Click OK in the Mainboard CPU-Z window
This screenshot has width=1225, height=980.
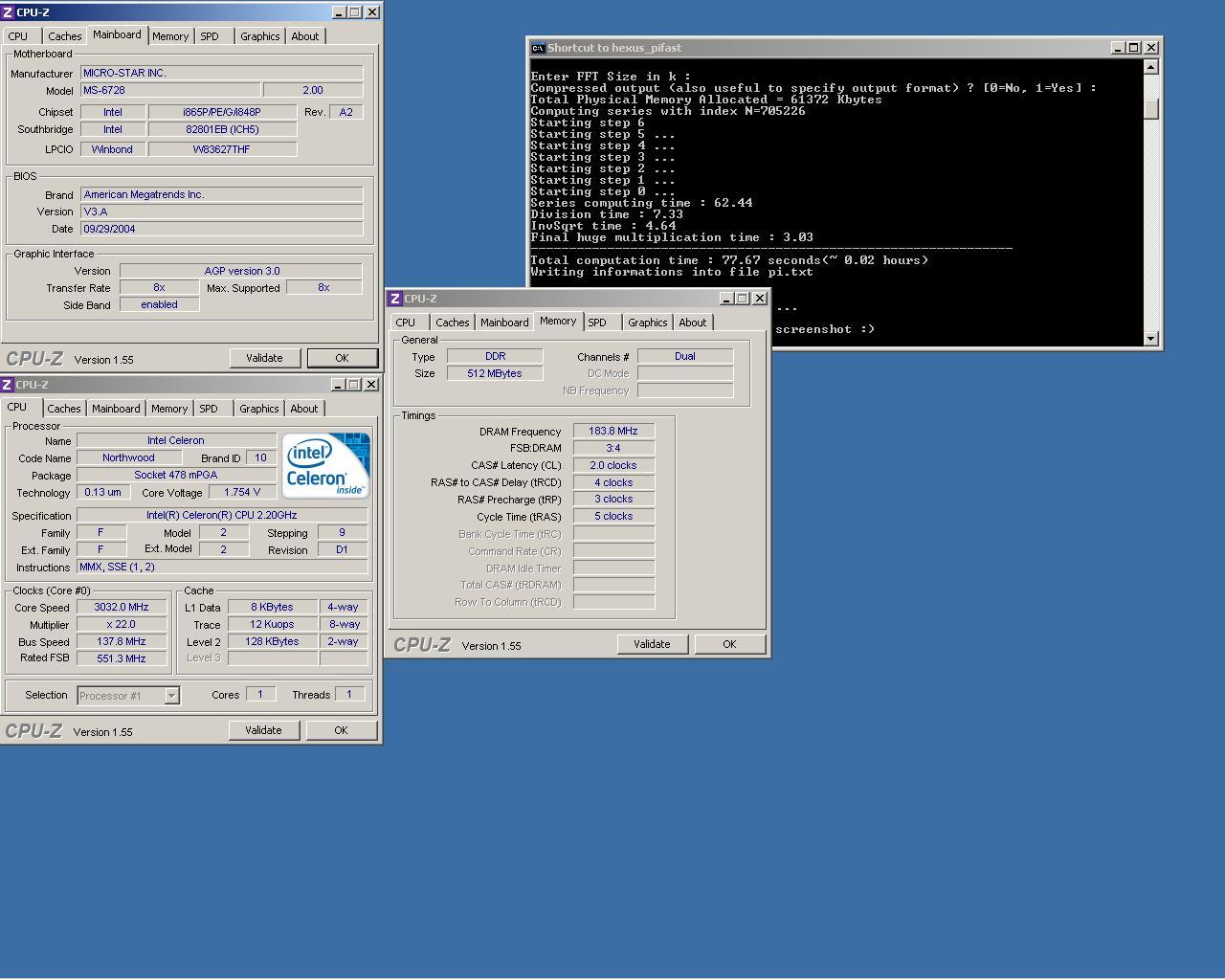[342, 358]
